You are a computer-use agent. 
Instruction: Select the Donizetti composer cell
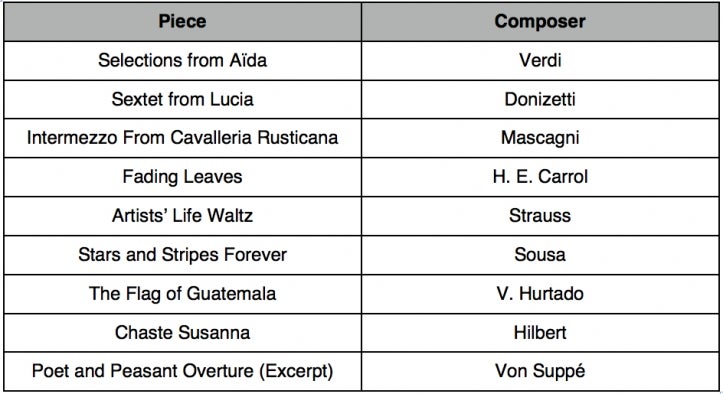coord(540,99)
